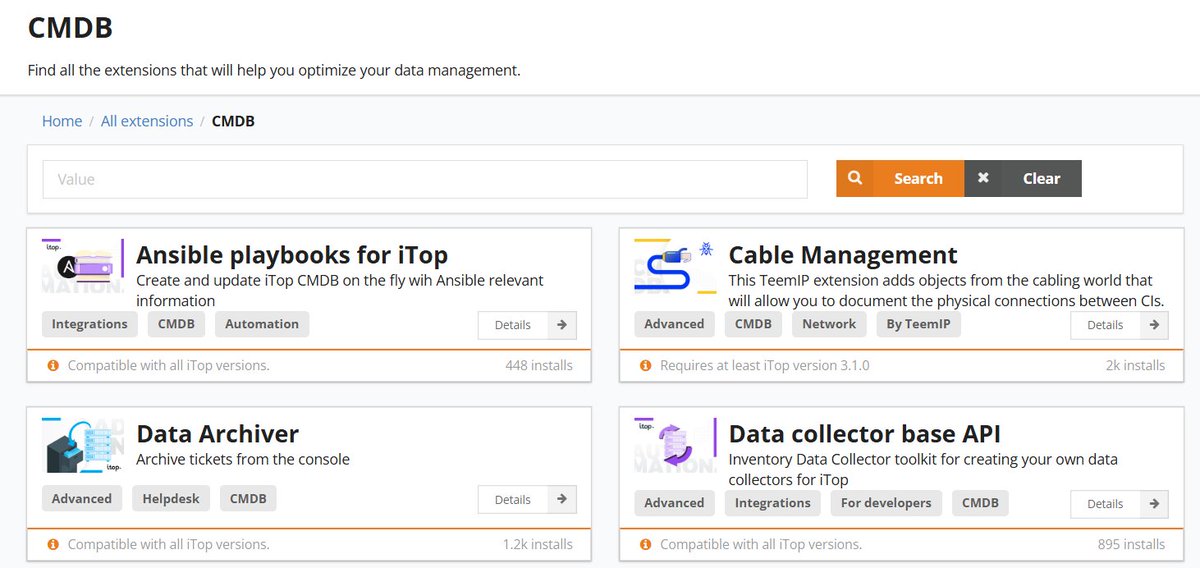This screenshot has width=1200, height=568.
Task: Click 'Archive tickets from the console' description
Action: (x=243, y=460)
